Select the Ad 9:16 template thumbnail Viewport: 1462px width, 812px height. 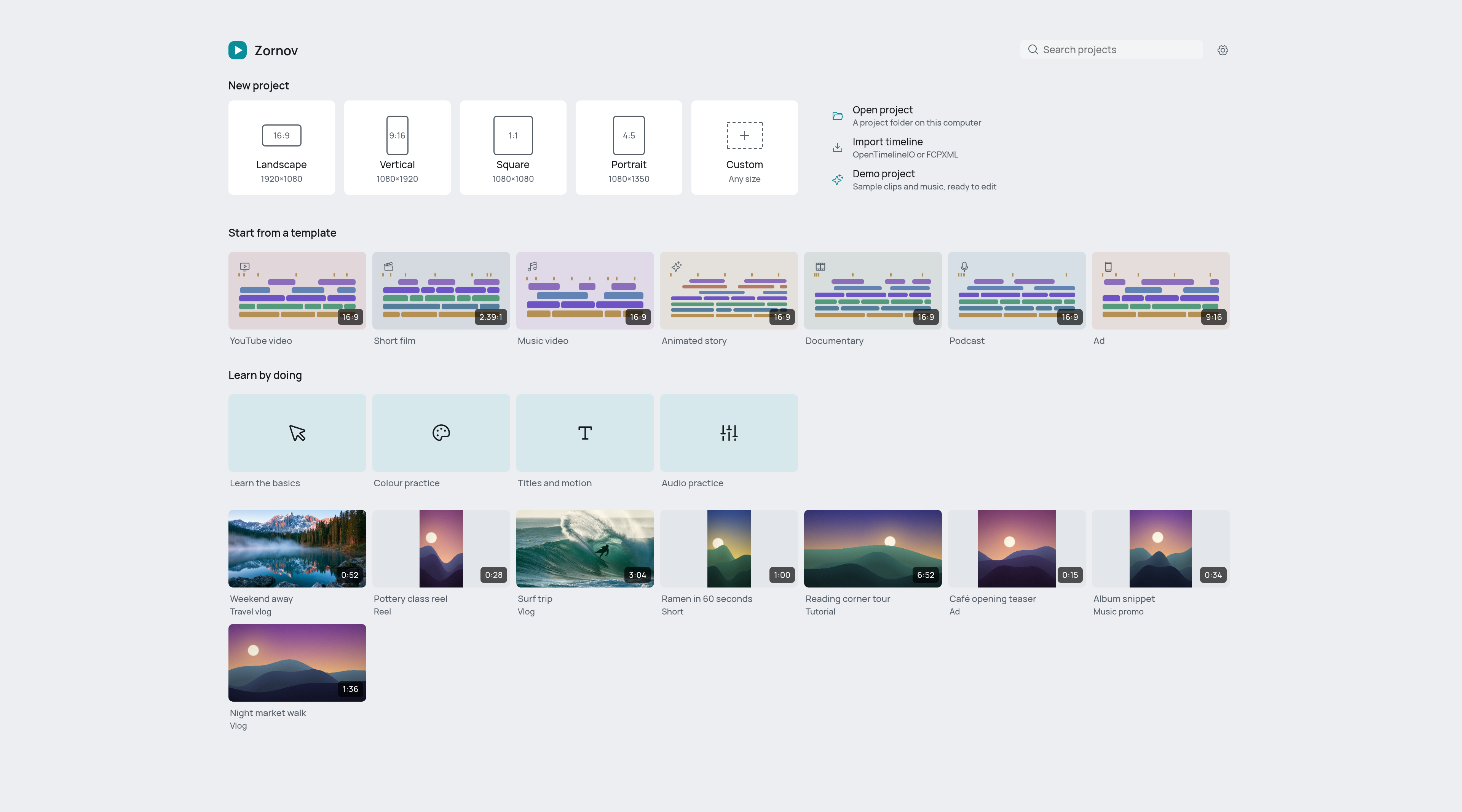[1160, 290]
